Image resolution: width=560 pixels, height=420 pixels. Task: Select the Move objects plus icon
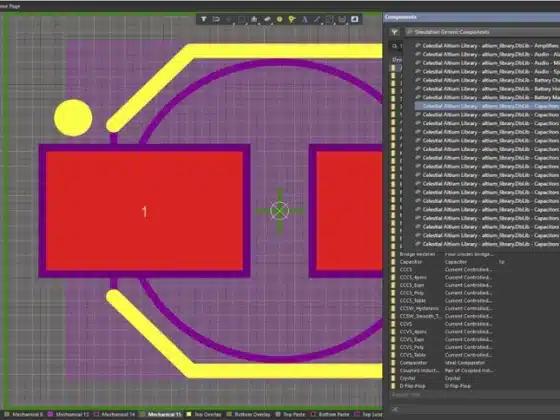(229, 19)
